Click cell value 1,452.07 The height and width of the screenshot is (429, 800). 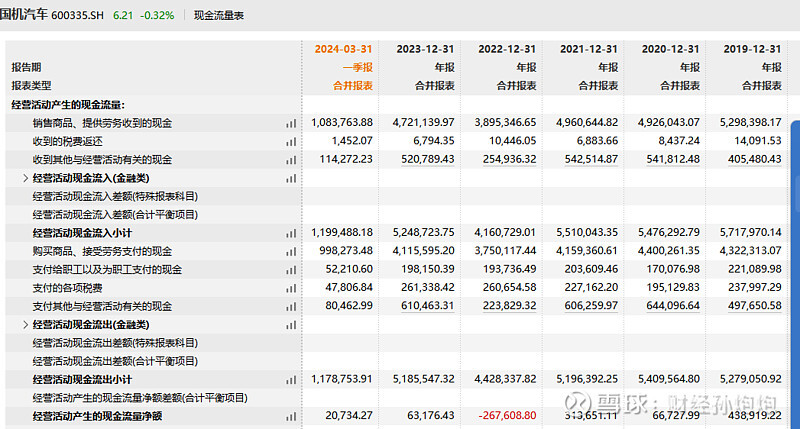352,141
